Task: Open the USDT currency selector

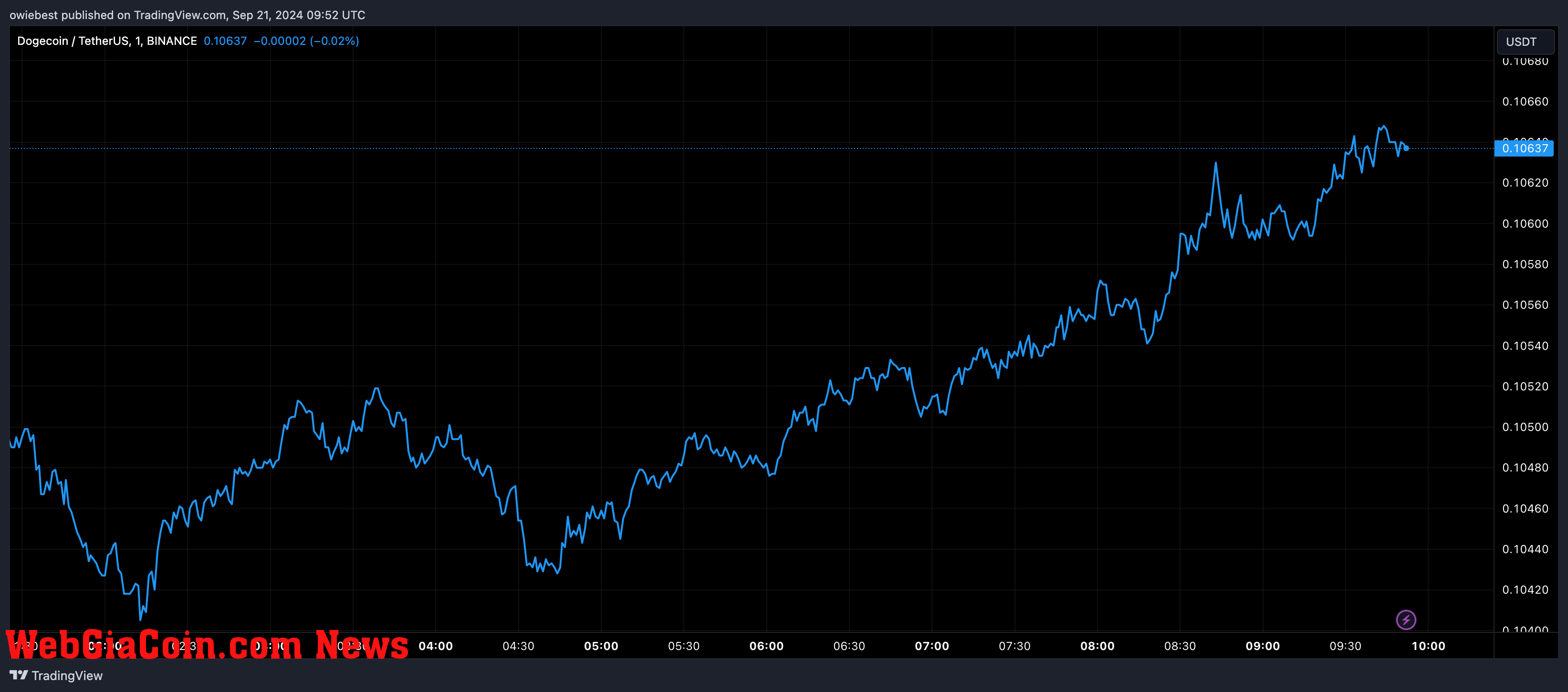Action: pyautogui.click(x=1525, y=42)
